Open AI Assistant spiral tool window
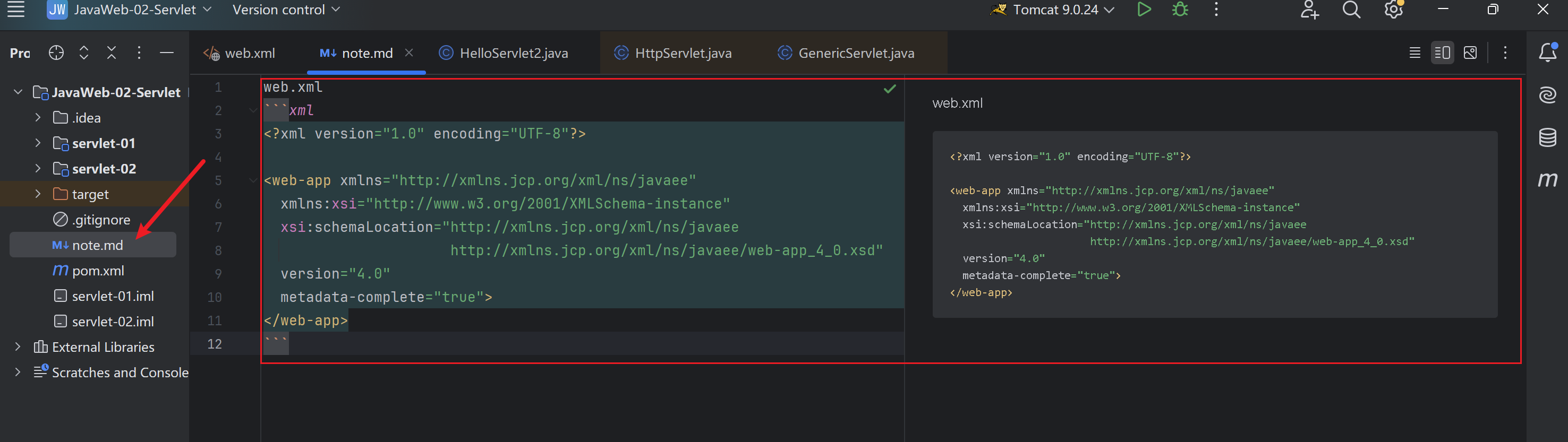Viewport: 1568px width, 442px height. click(x=1547, y=96)
